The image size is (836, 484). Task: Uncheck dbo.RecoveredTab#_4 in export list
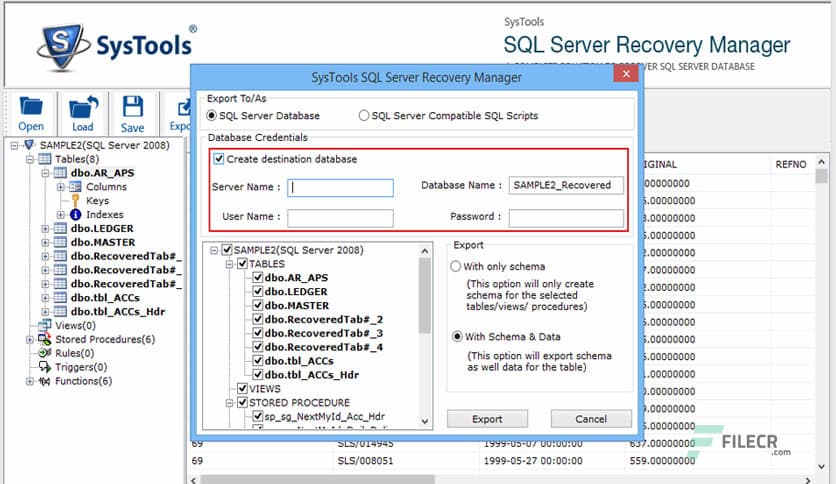tap(258, 346)
